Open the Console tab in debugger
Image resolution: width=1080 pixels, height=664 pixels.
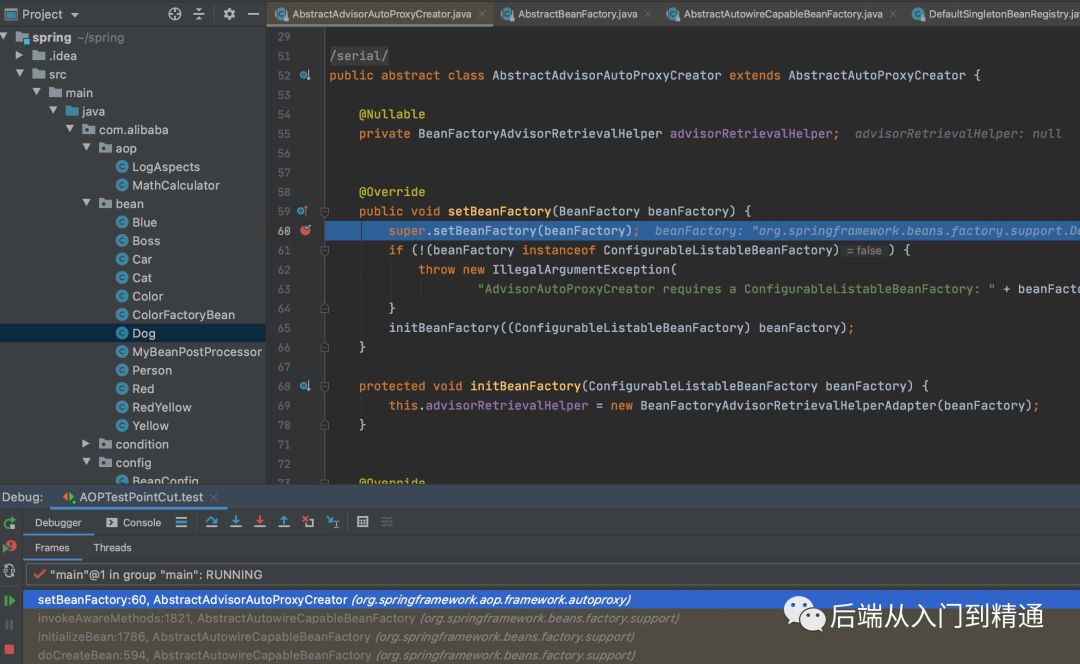click(x=134, y=523)
